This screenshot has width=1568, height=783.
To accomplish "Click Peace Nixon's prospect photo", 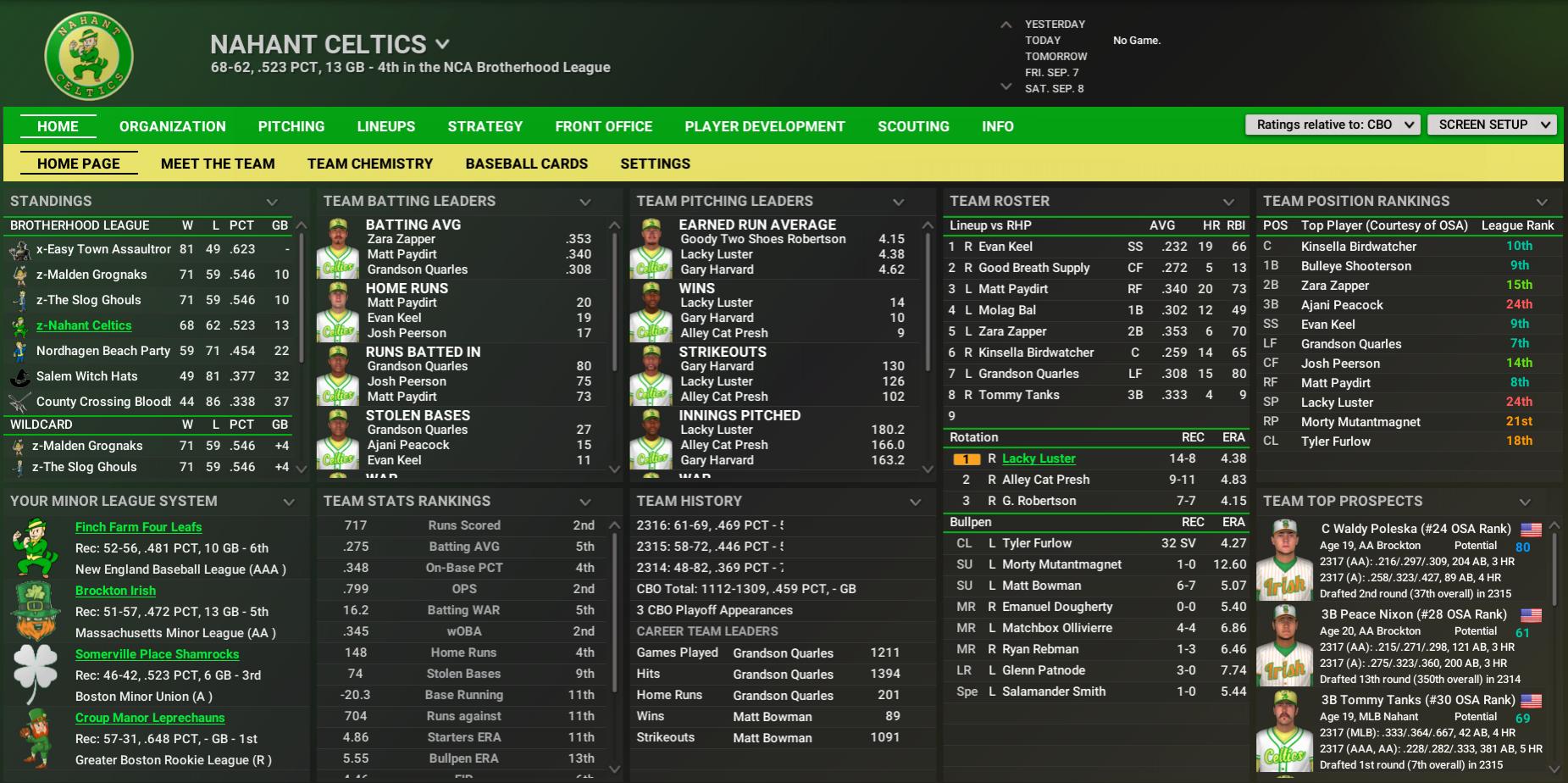I will point(1284,645).
